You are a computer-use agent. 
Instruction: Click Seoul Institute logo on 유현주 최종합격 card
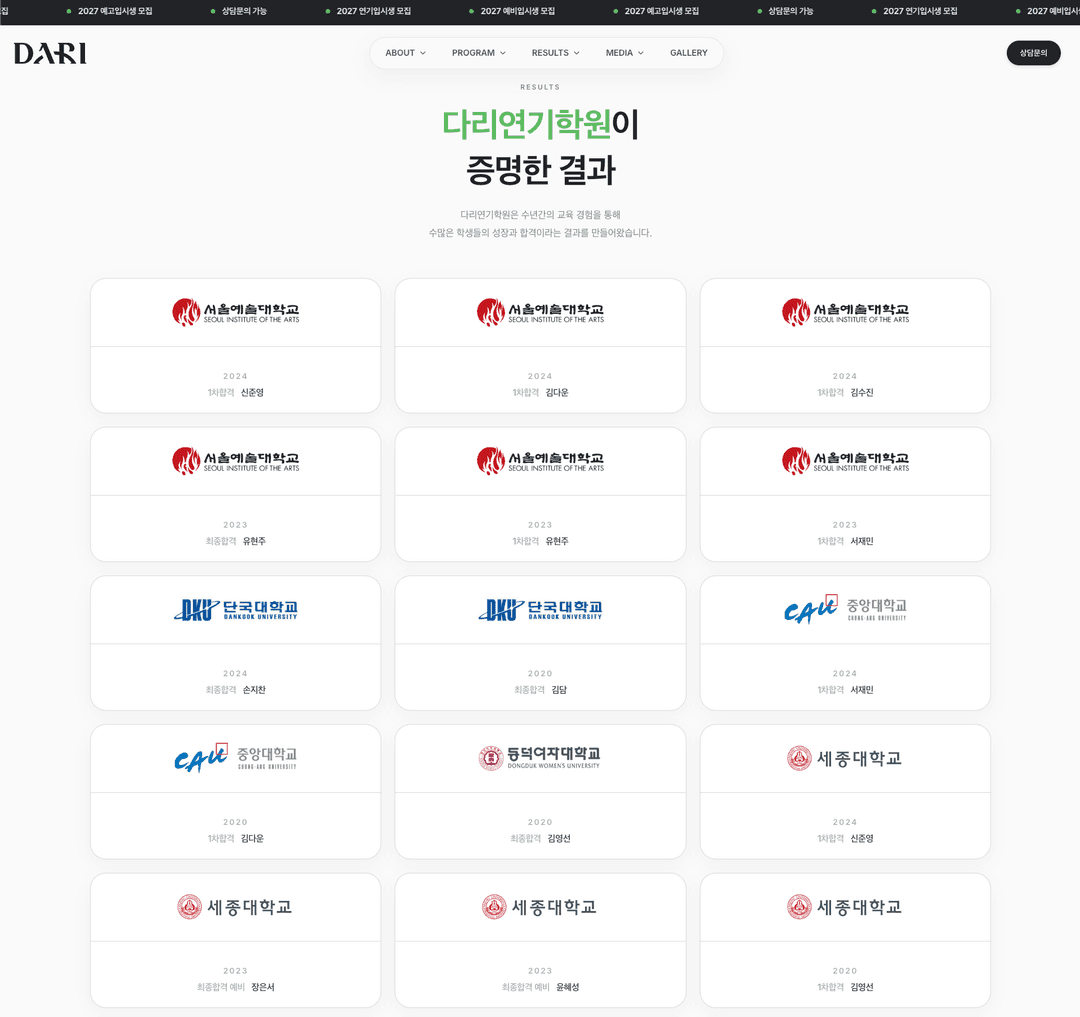coord(235,460)
